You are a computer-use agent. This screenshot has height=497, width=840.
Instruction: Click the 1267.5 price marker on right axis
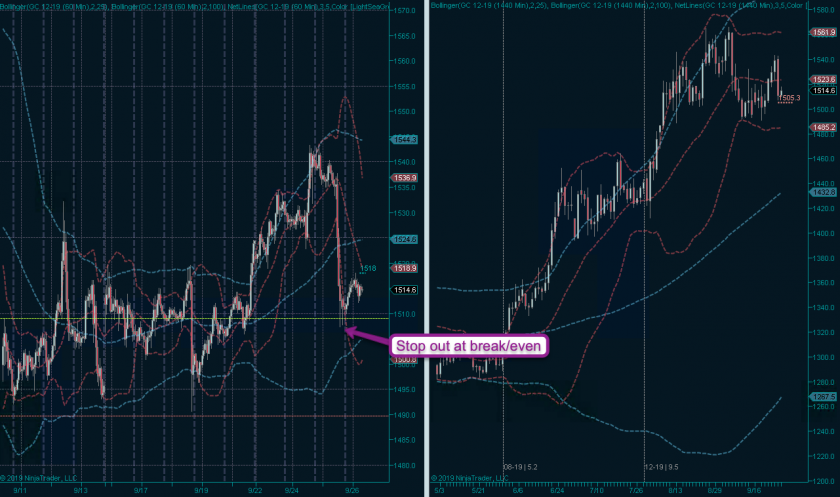[823, 397]
